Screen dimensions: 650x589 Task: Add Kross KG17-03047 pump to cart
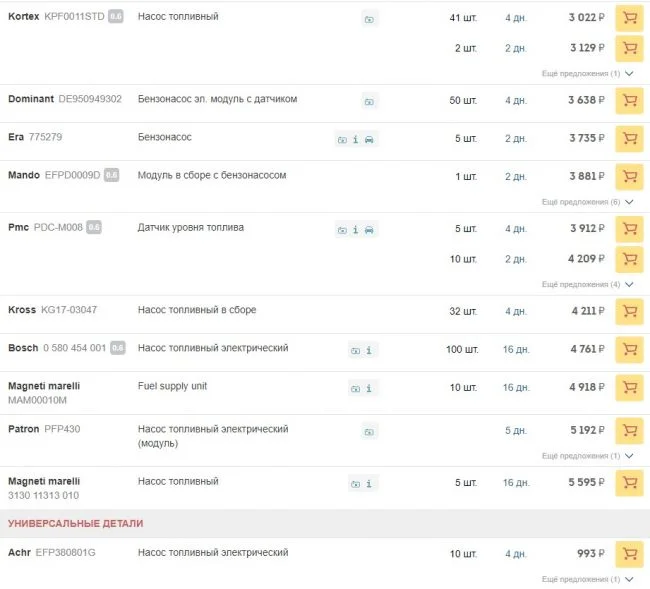click(x=629, y=311)
